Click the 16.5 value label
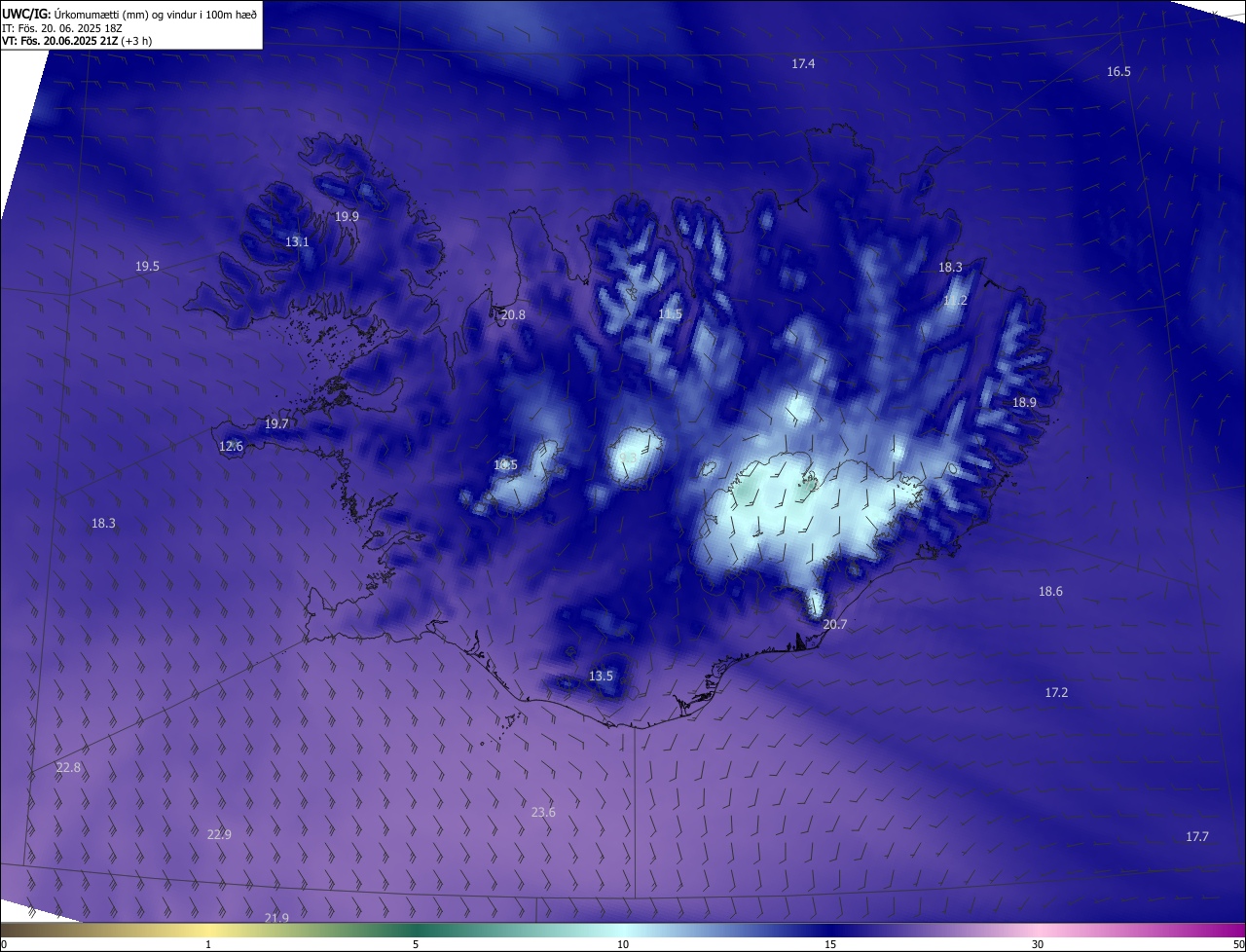The width and height of the screenshot is (1246, 952). (x=1118, y=72)
